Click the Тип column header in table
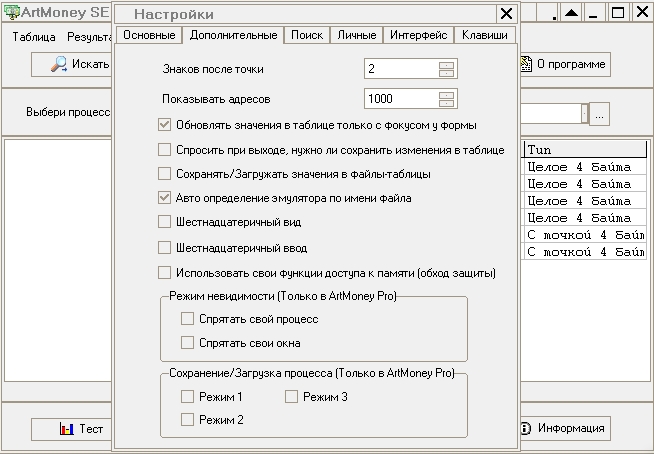The height and width of the screenshot is (454, 654). pyautogui.click(x=584, y=149)
